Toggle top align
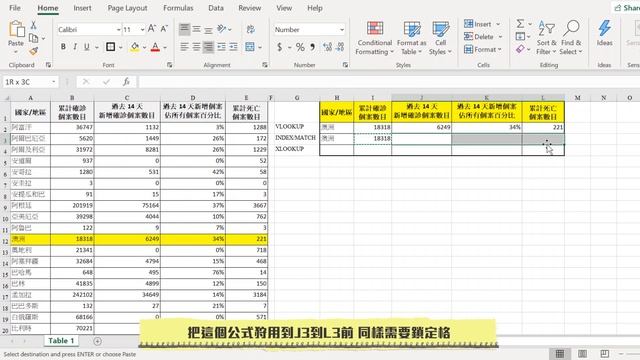This screenshot has width=640, height=360. [x=184, y=29]
